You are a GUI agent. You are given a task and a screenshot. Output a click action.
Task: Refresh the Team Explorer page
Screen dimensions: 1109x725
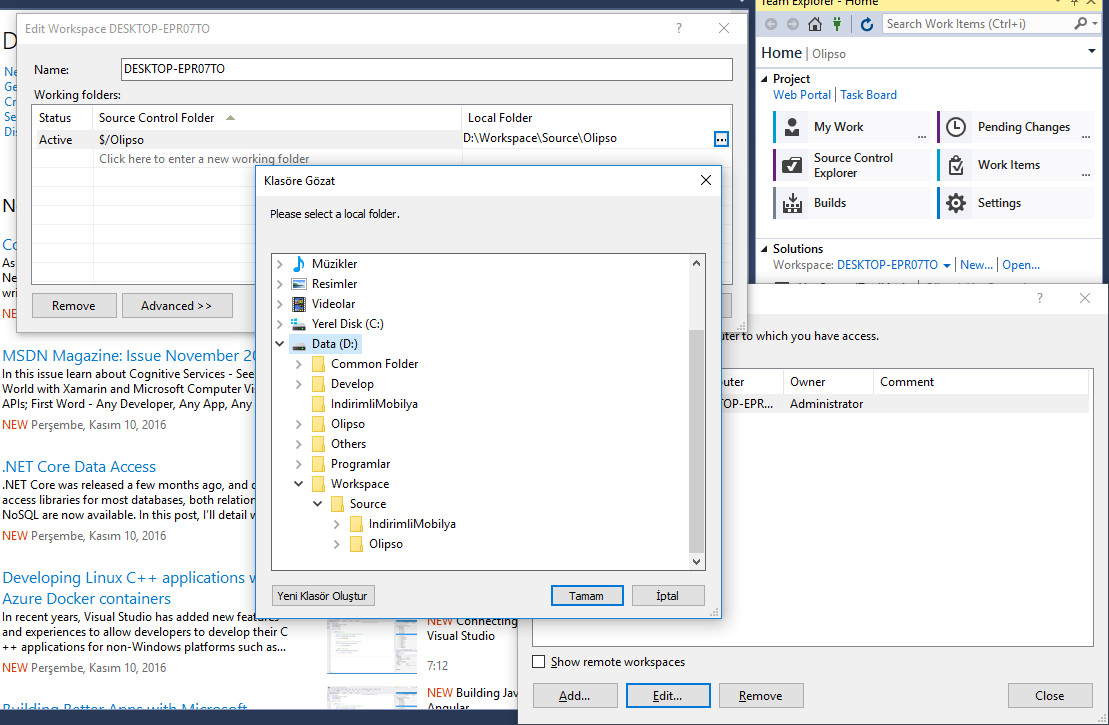click(866, 24)
